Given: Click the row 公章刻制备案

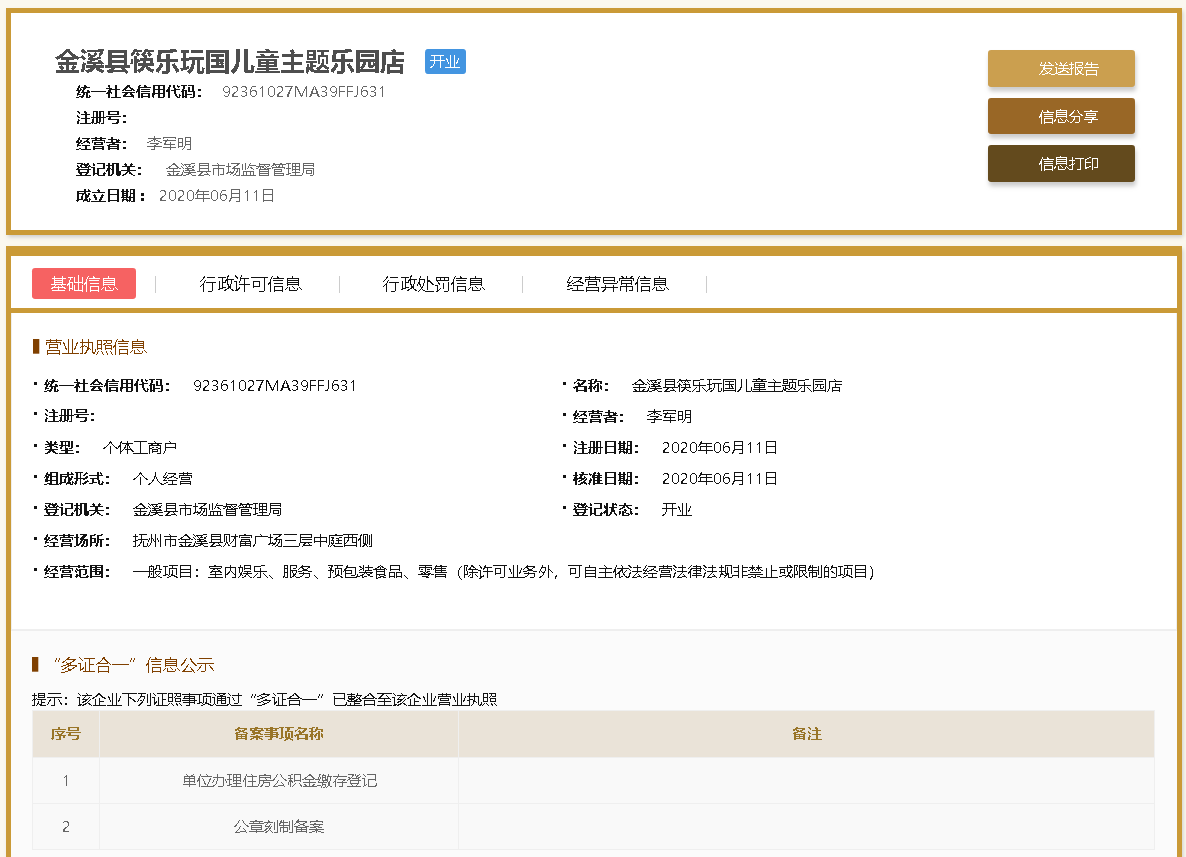Looking at the screenshot, I should coord(593,827).
